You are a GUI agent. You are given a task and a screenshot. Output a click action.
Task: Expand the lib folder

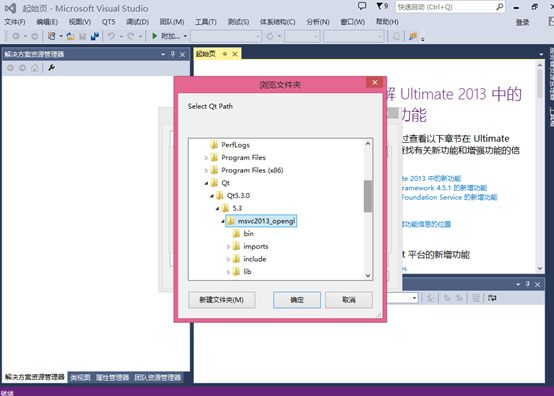point(228,272)
